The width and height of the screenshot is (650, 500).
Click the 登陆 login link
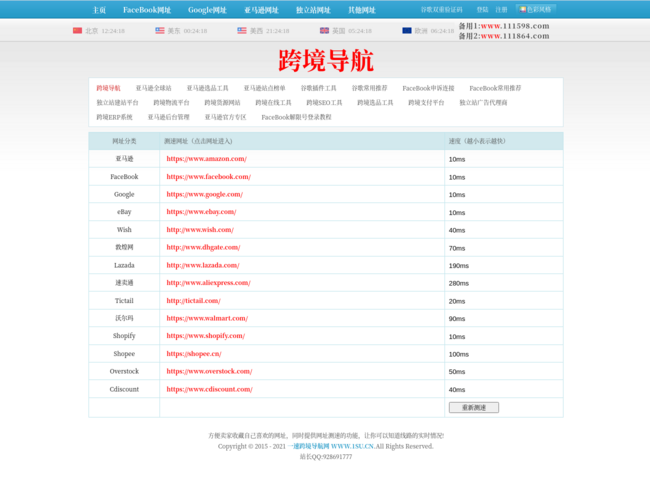tap(482, 10)
